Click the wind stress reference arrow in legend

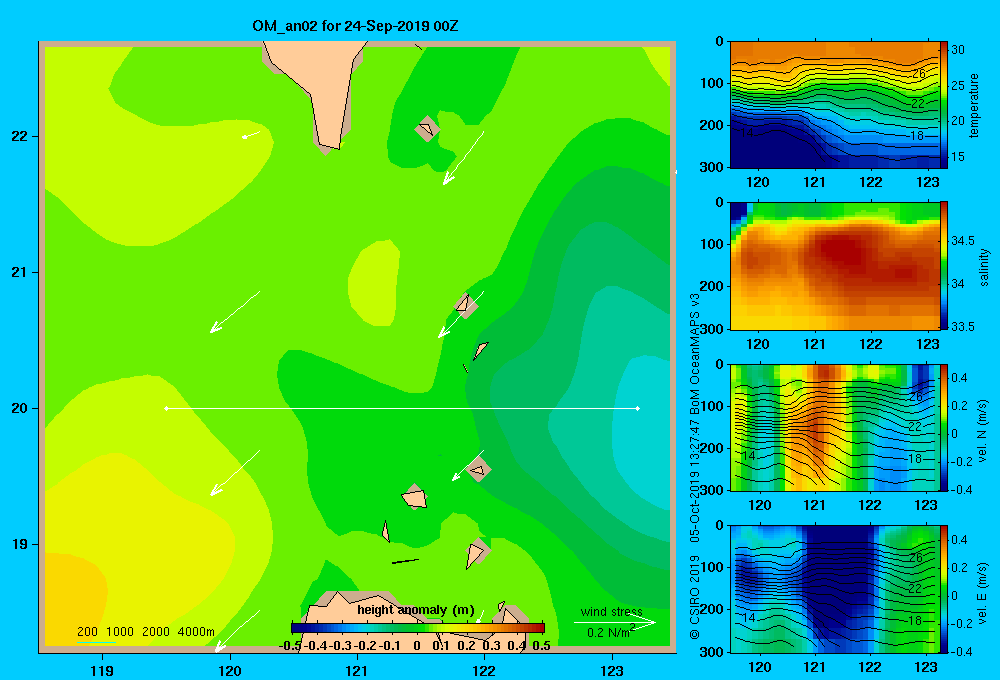point(615,623)
